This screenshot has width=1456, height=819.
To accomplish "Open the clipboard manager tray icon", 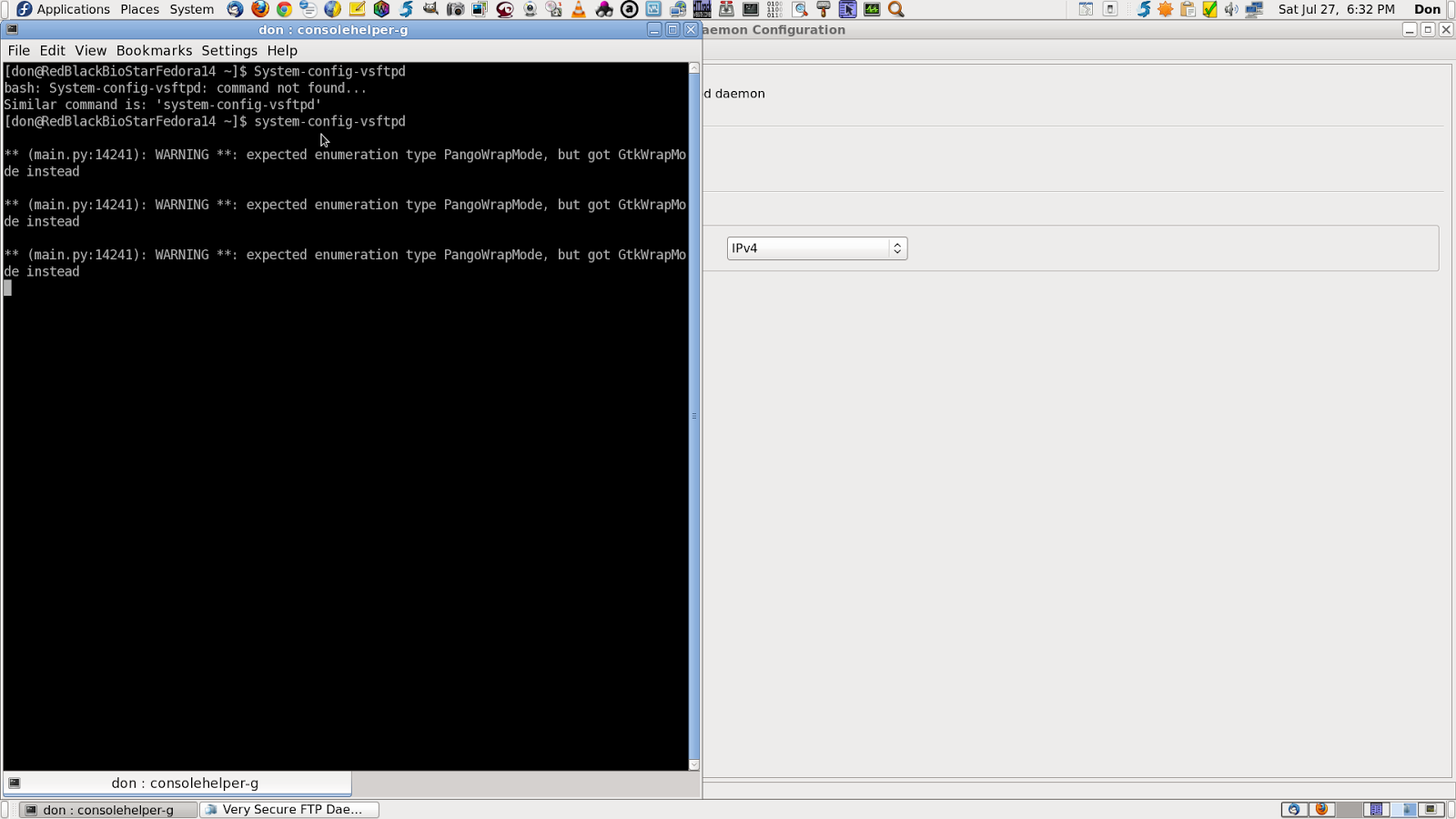I will tap(1188, 9).
